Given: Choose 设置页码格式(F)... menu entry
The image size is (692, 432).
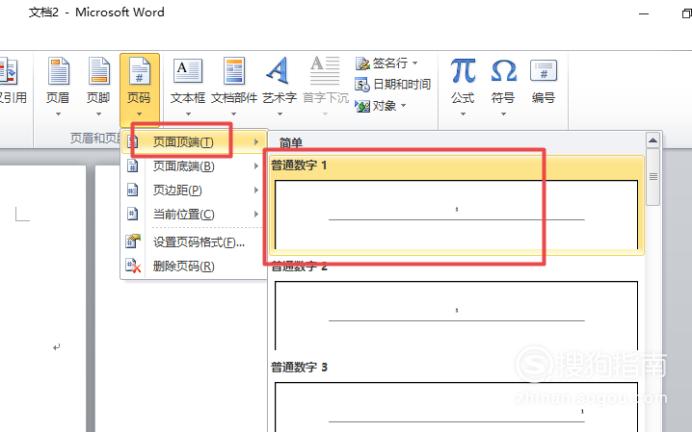Looking at the screenshot, I should click(x=194, y=242).
